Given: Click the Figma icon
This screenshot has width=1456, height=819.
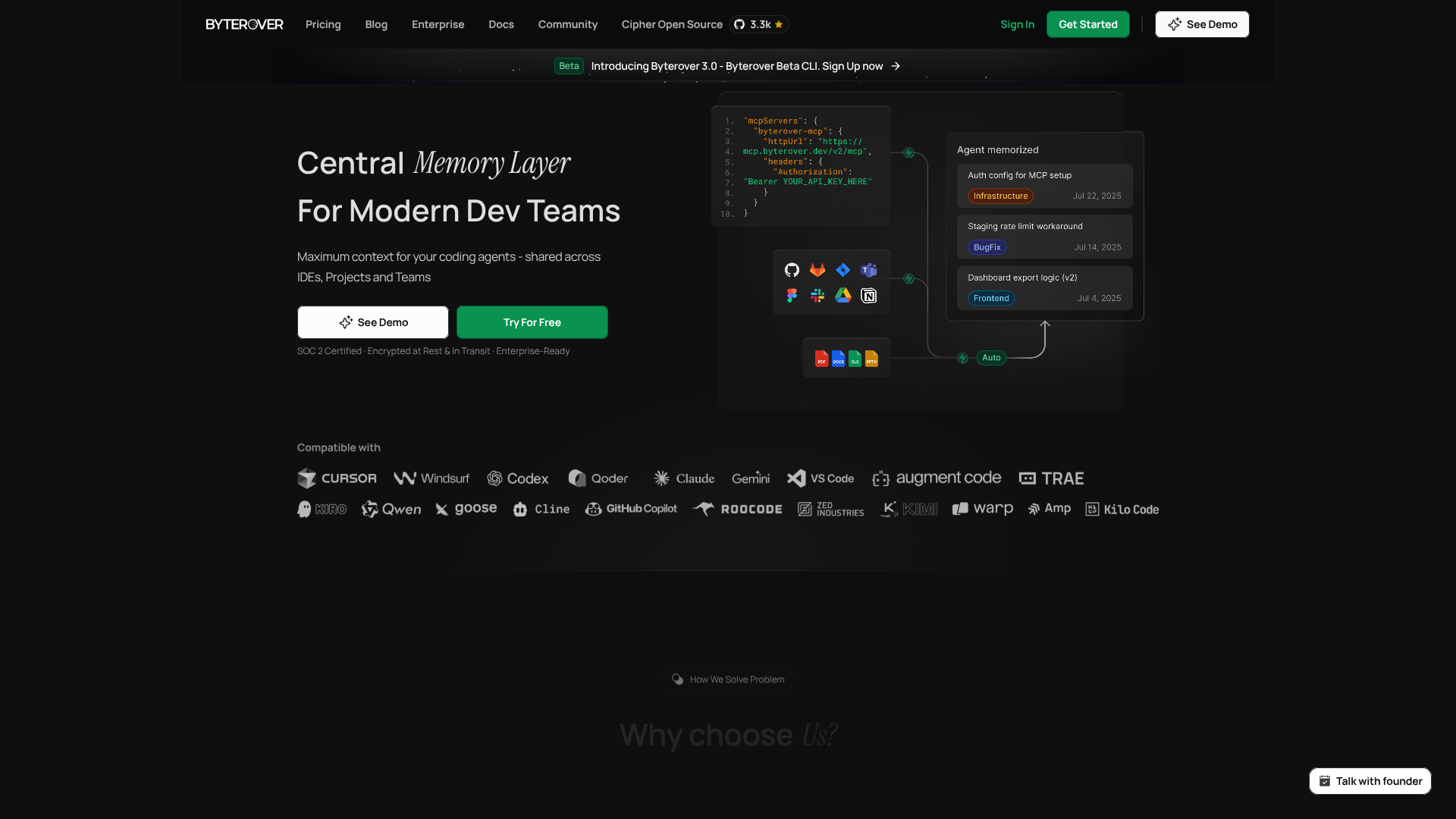Looking at the screenshot, I should point(792,296).
